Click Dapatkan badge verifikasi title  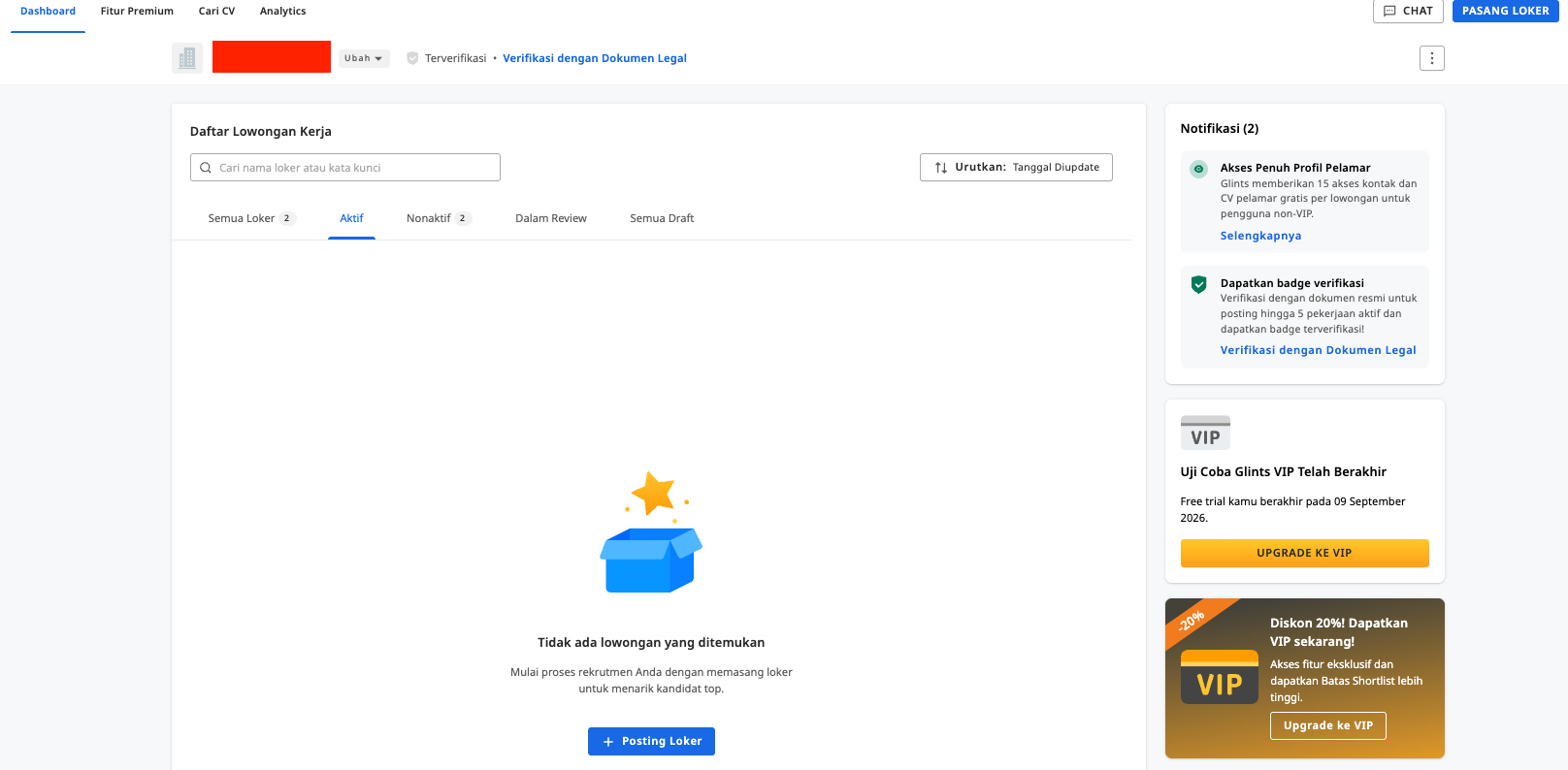(x=1292, y=283)
